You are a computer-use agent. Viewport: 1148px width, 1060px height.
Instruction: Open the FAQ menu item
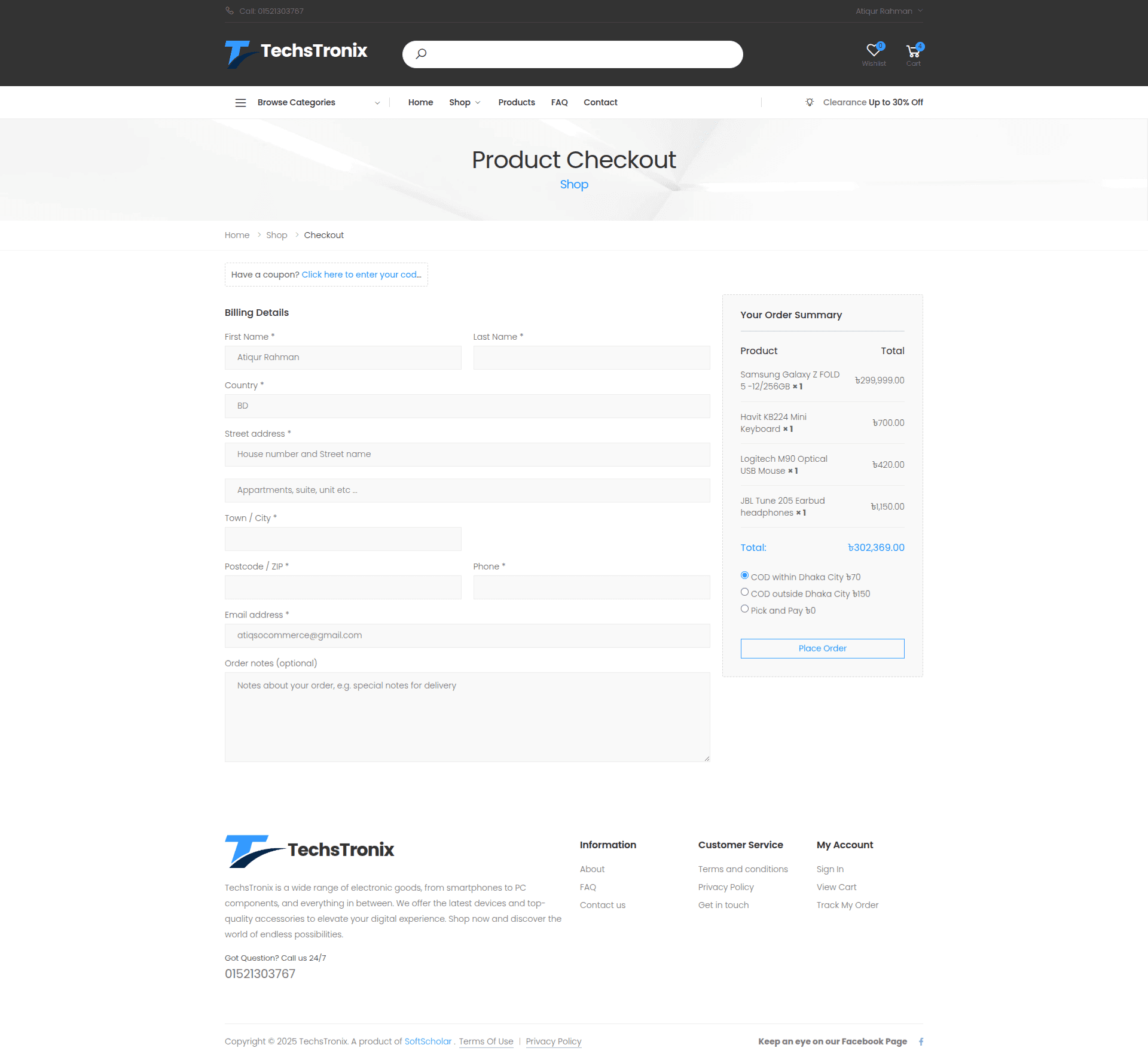(559, 102)
